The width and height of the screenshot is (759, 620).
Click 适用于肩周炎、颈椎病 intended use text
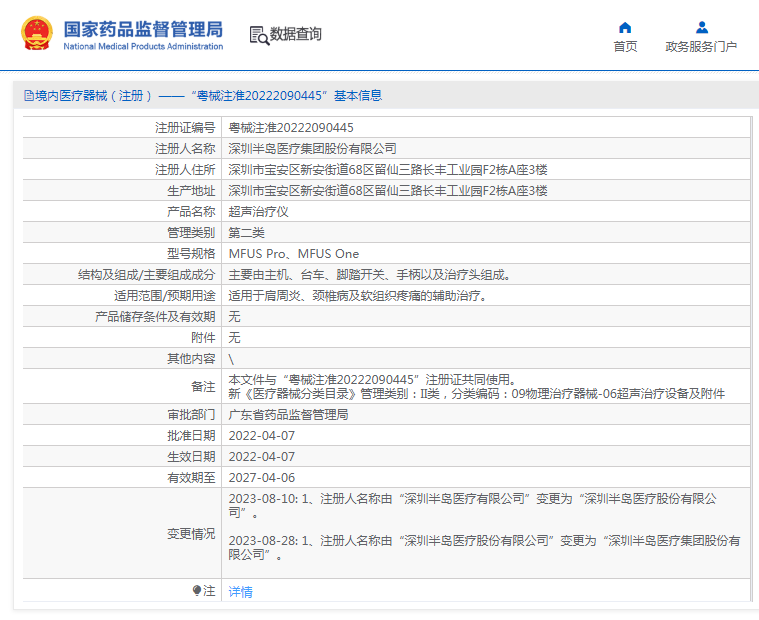pyautogui.click(x=358, y=296)
